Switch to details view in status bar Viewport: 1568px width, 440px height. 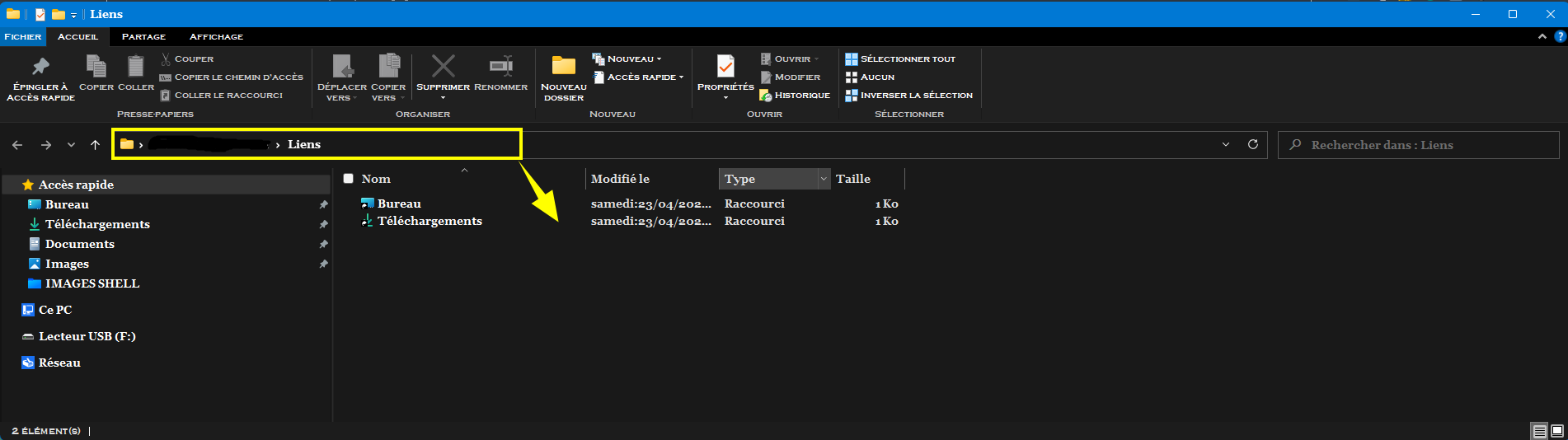point(1539,431)
